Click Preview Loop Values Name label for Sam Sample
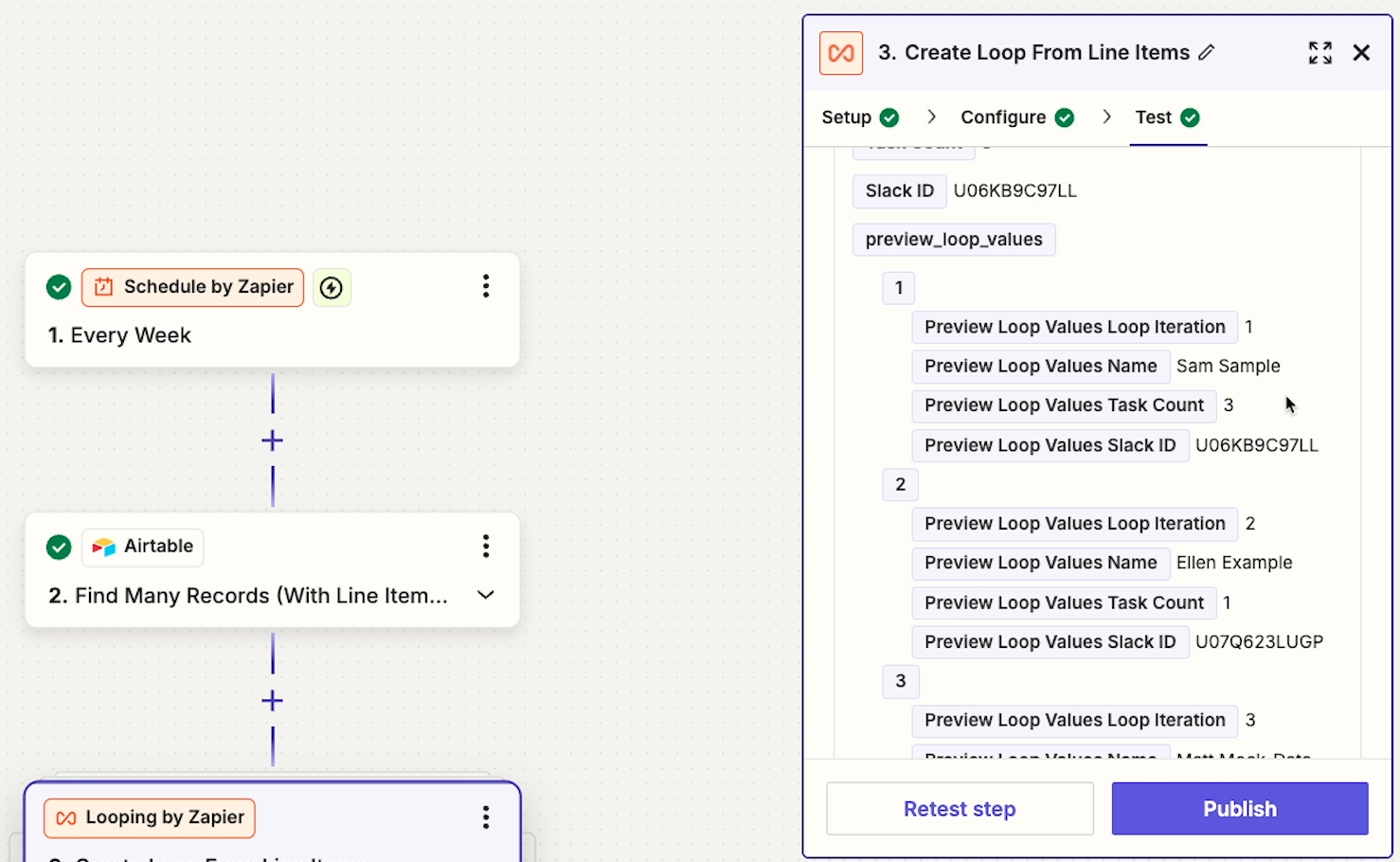The width and height of the screenshot is (1400, 862). (x=1041, y=366)
